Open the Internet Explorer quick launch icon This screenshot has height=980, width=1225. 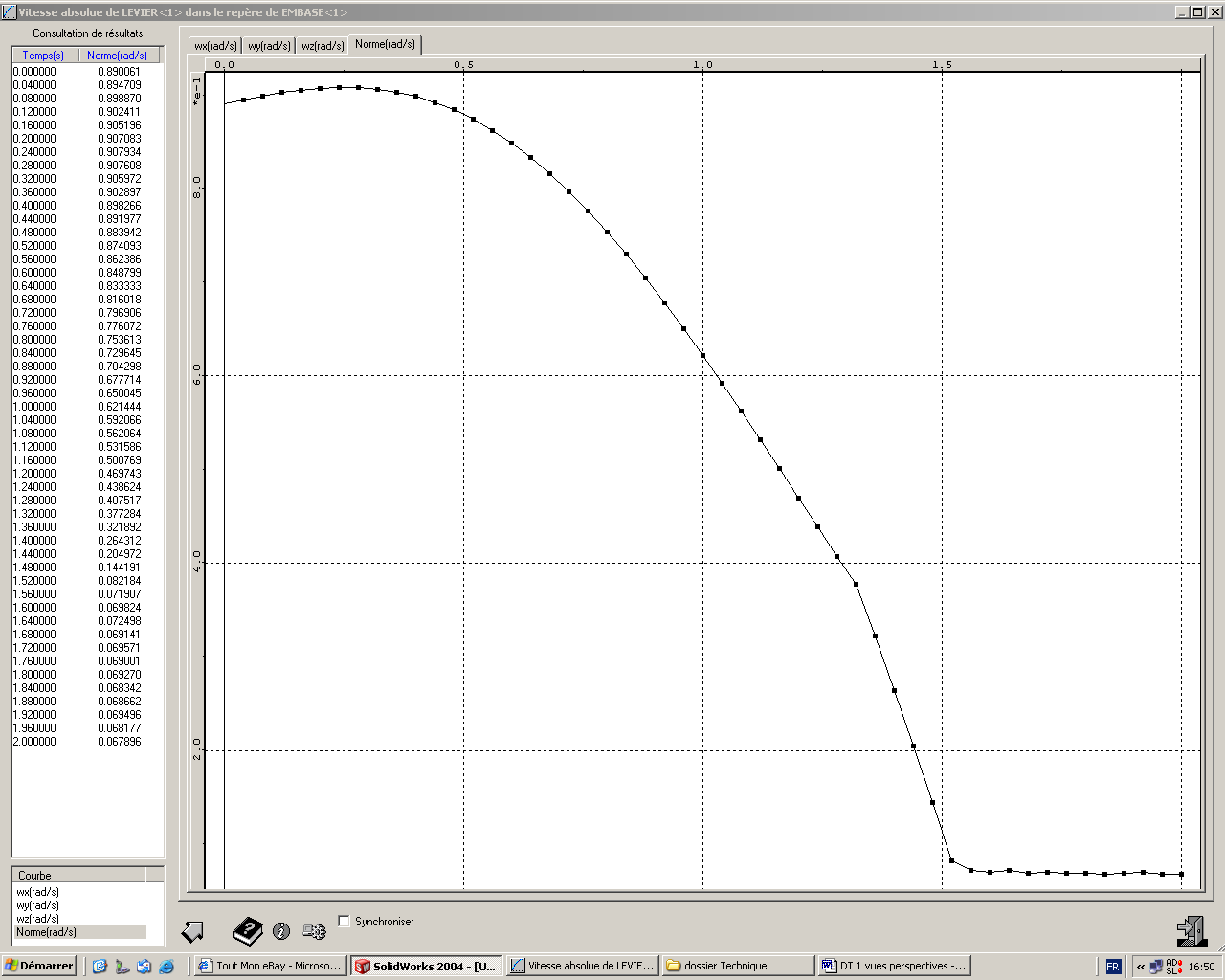[167, 967]
